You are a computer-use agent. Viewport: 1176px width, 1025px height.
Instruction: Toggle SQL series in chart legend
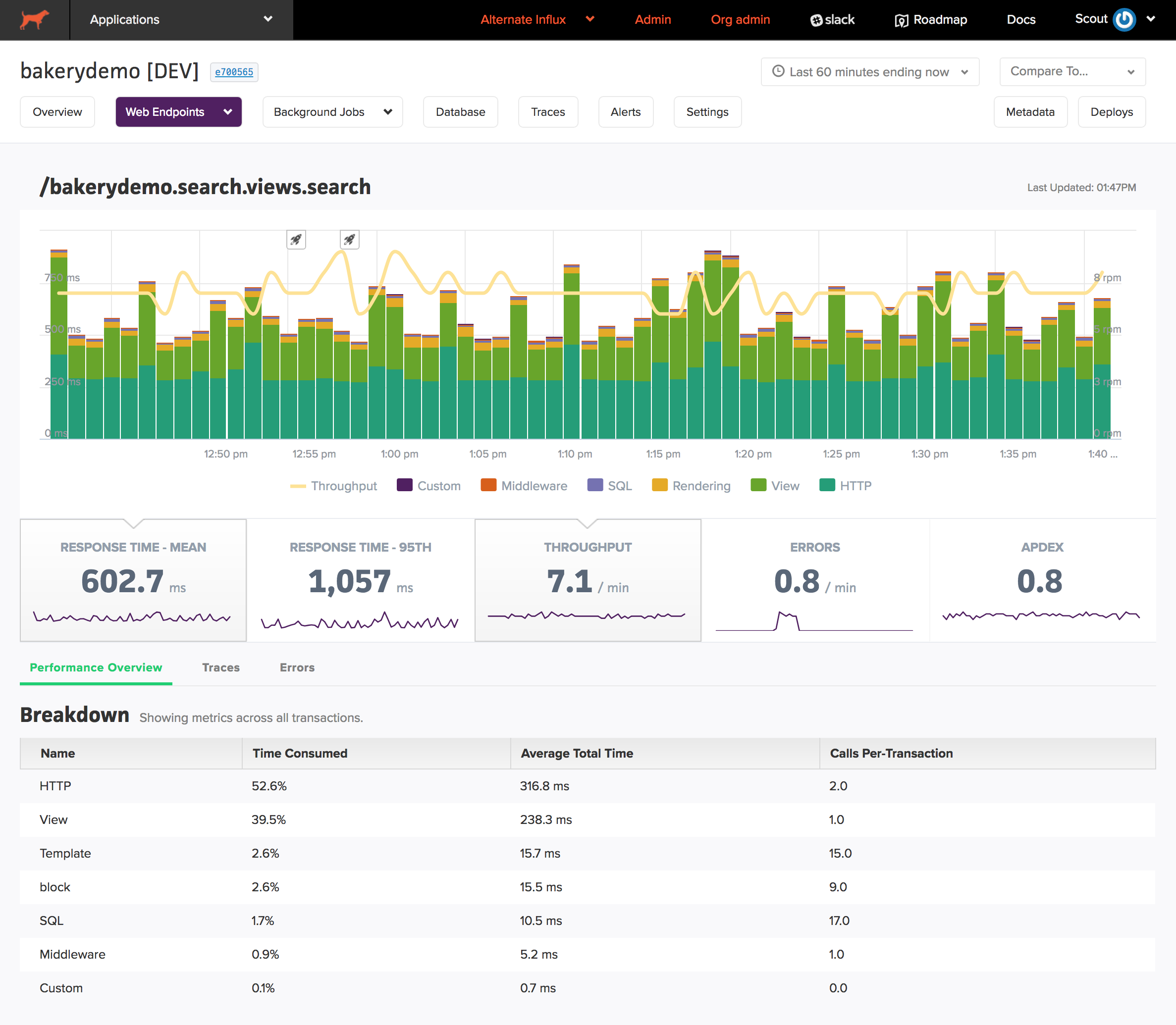pos(609,486)
